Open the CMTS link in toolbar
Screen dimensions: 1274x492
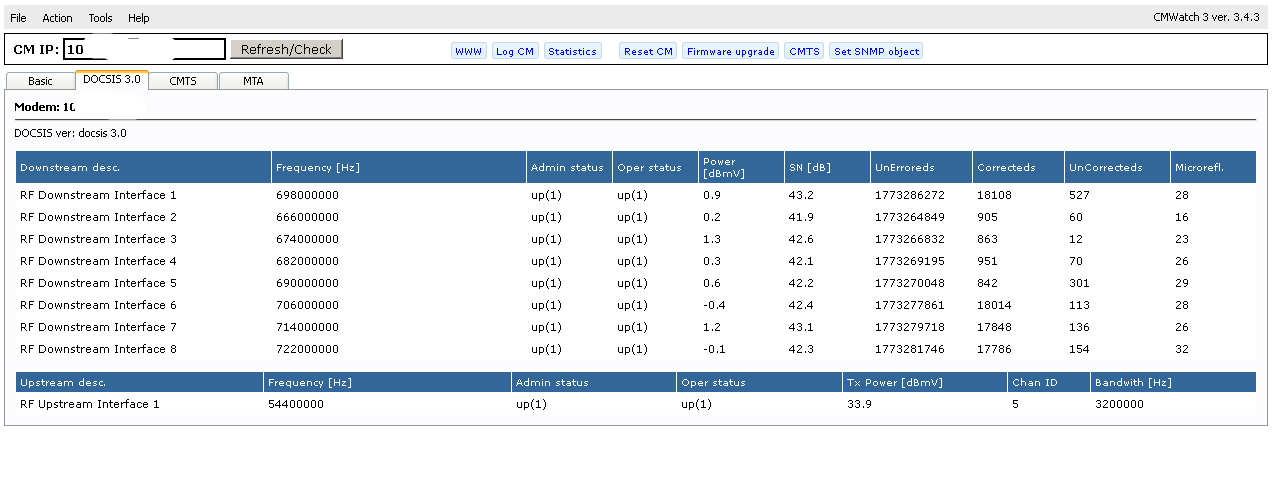[803, 51]
